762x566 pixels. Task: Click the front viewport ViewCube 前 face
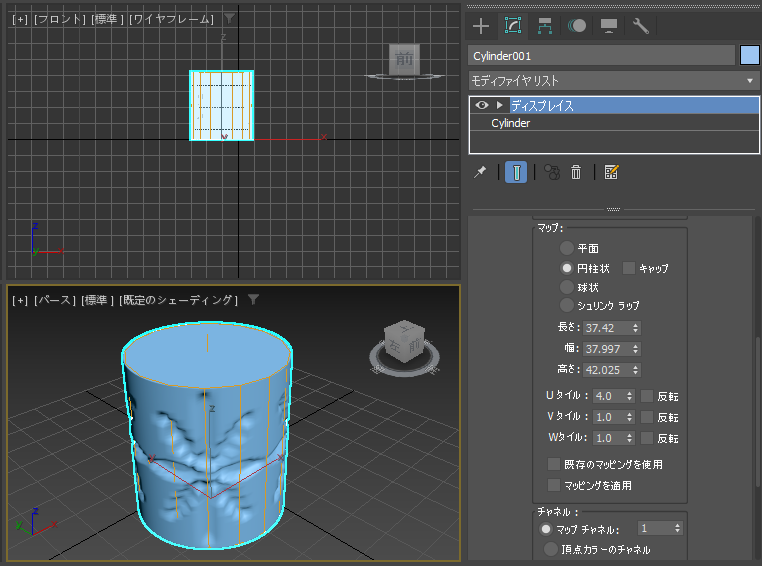404,60
